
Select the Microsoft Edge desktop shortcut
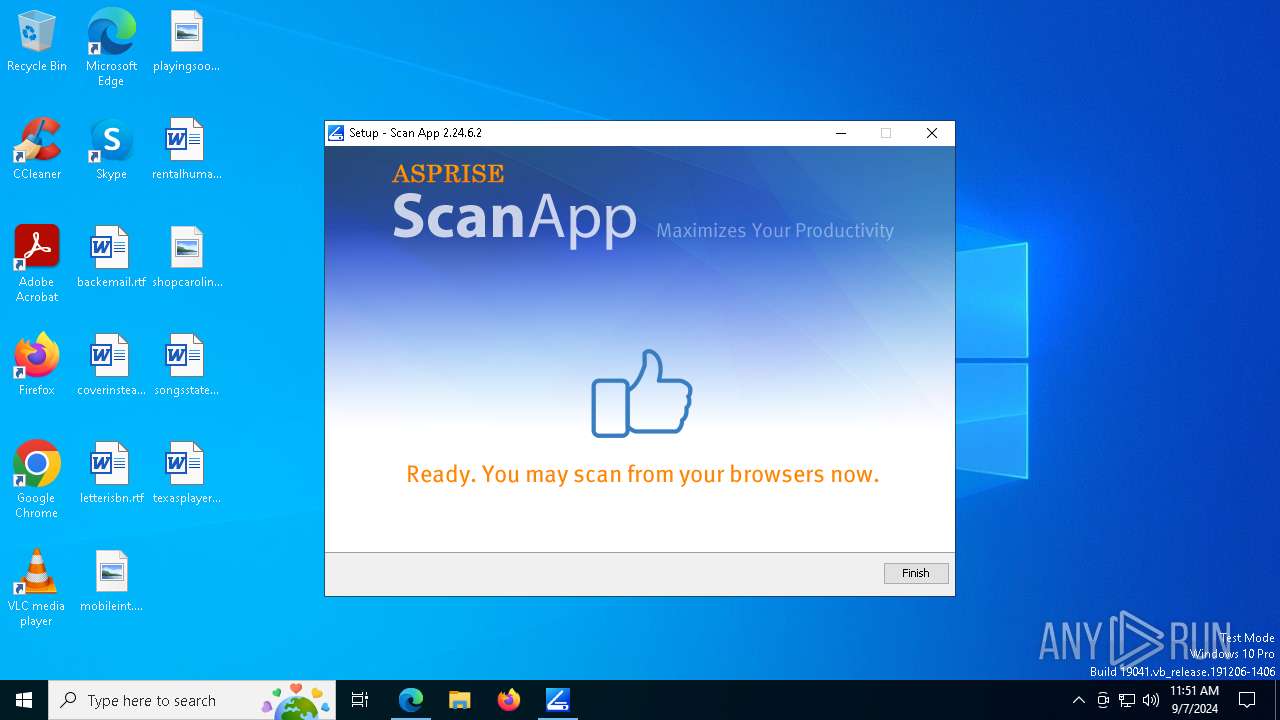111,48
